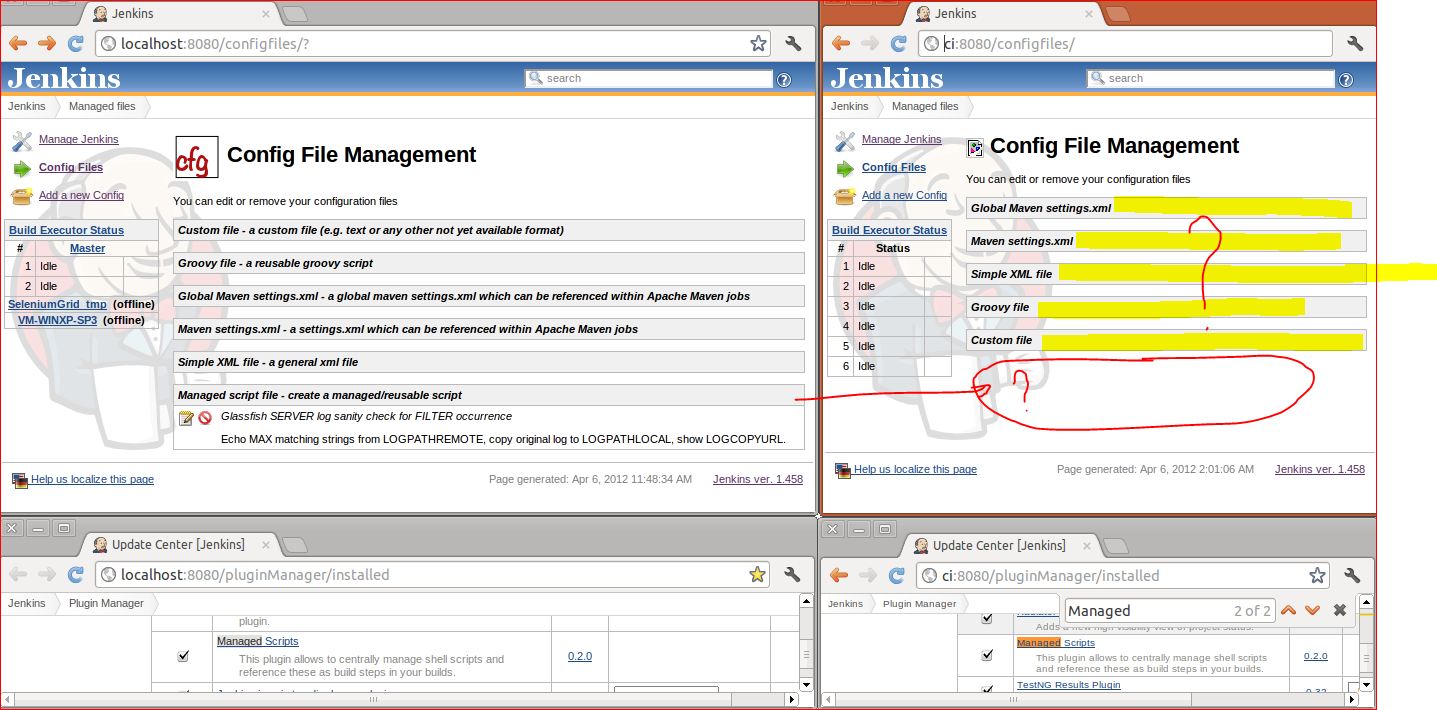The height and width of the screenshot is (710, 1437).
Task: Click the Build Executor Status link in the ci window
Action: [x=889, y=230]
